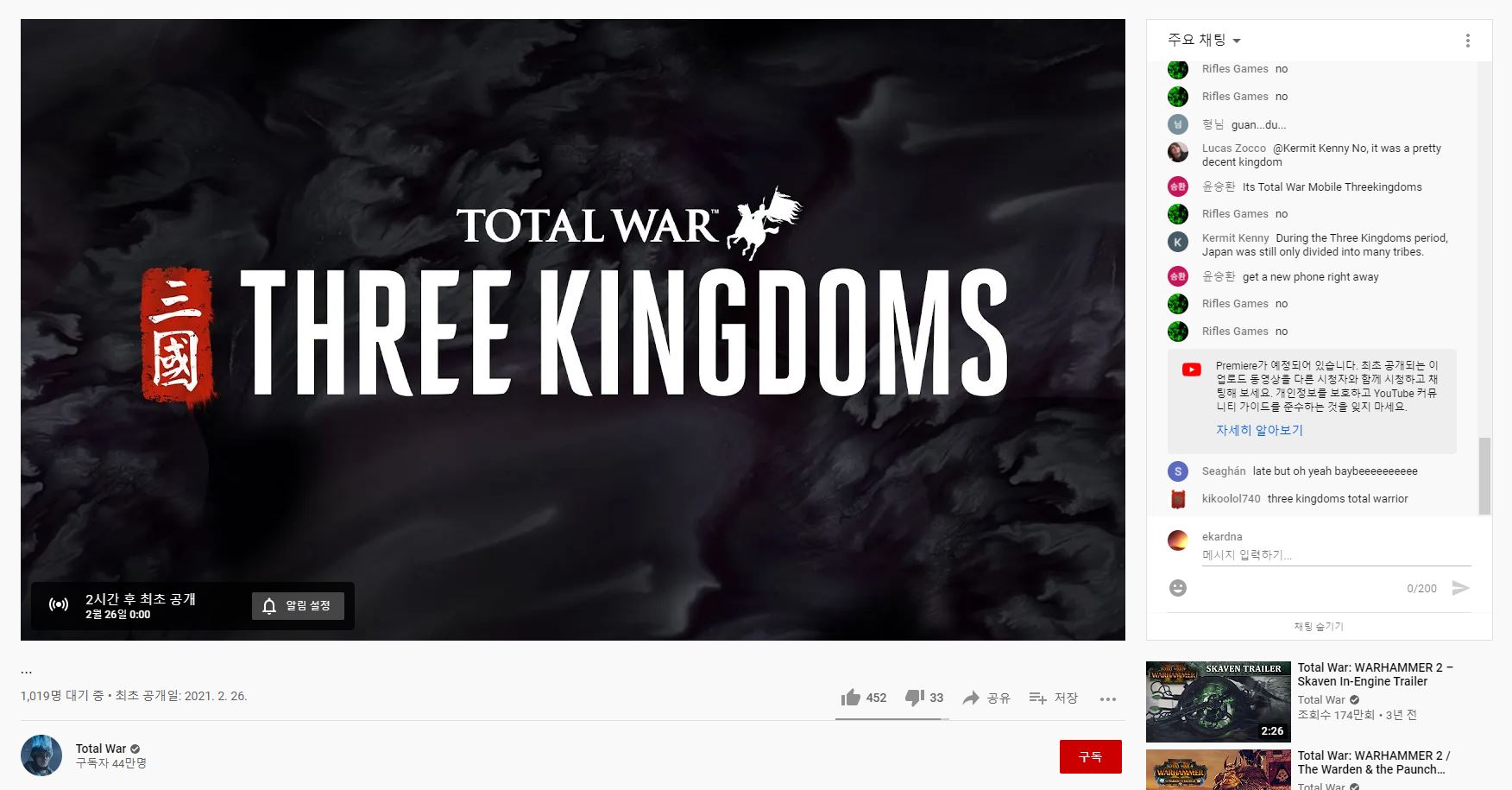Click the thumbs-up like icon
Viewport: 1512px width, 790px height.
click(851, 698)
